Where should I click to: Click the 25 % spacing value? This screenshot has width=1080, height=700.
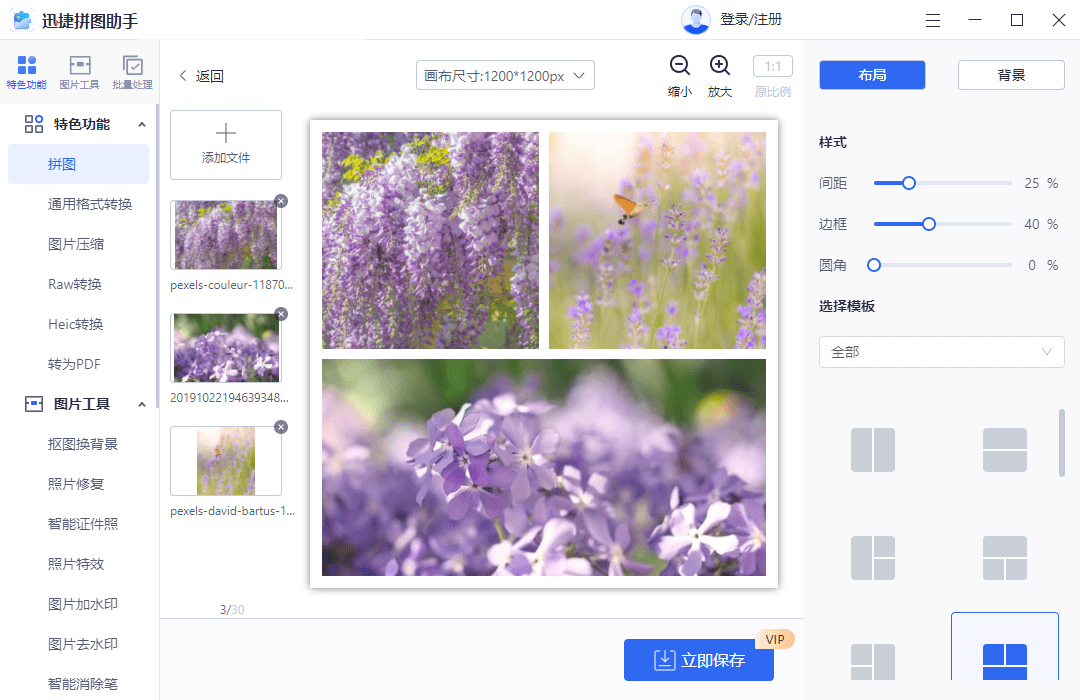(1041, 183)
